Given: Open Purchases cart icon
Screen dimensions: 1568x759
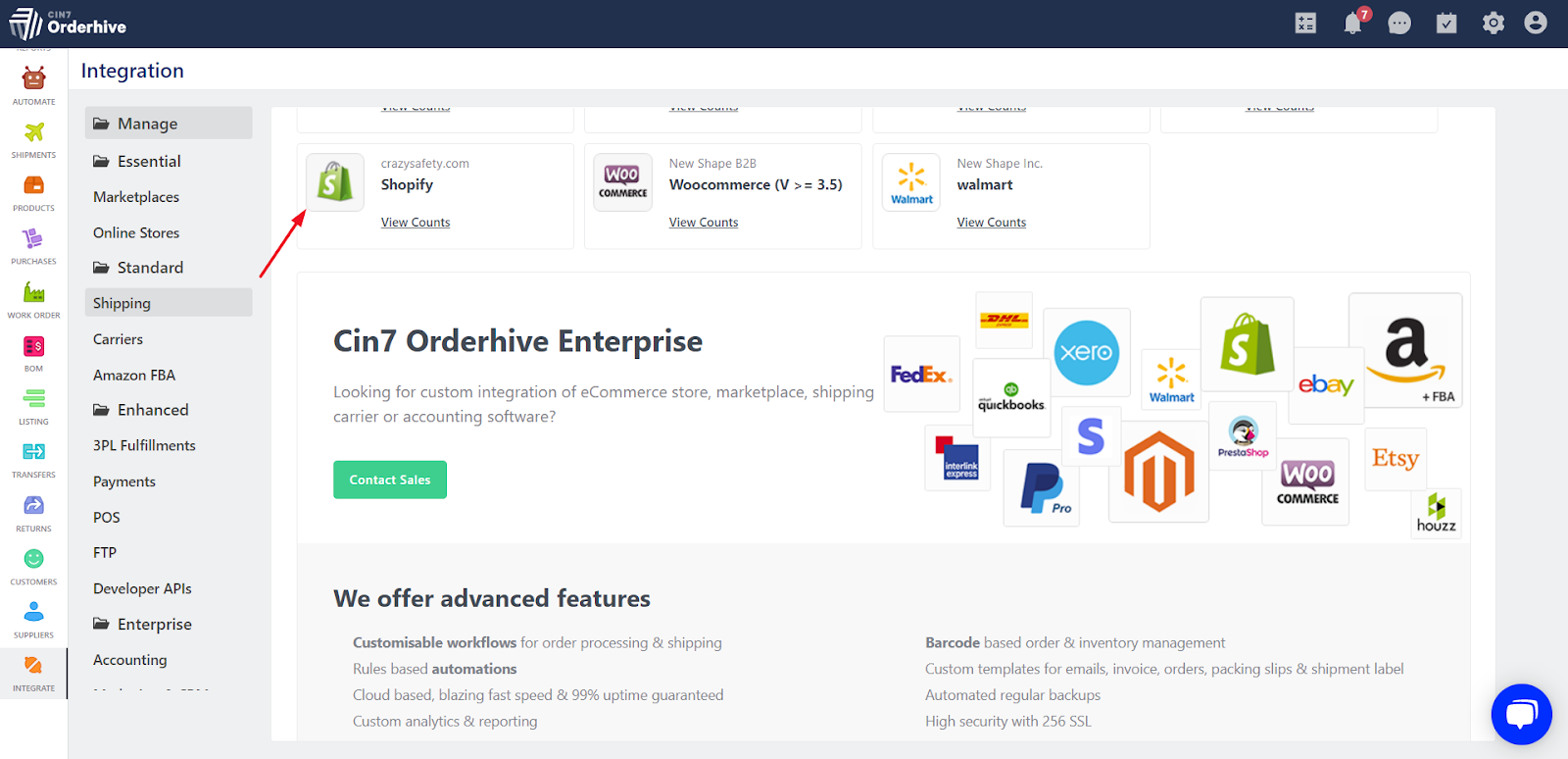Looking at the screenshot, I should tap(33, 238).
